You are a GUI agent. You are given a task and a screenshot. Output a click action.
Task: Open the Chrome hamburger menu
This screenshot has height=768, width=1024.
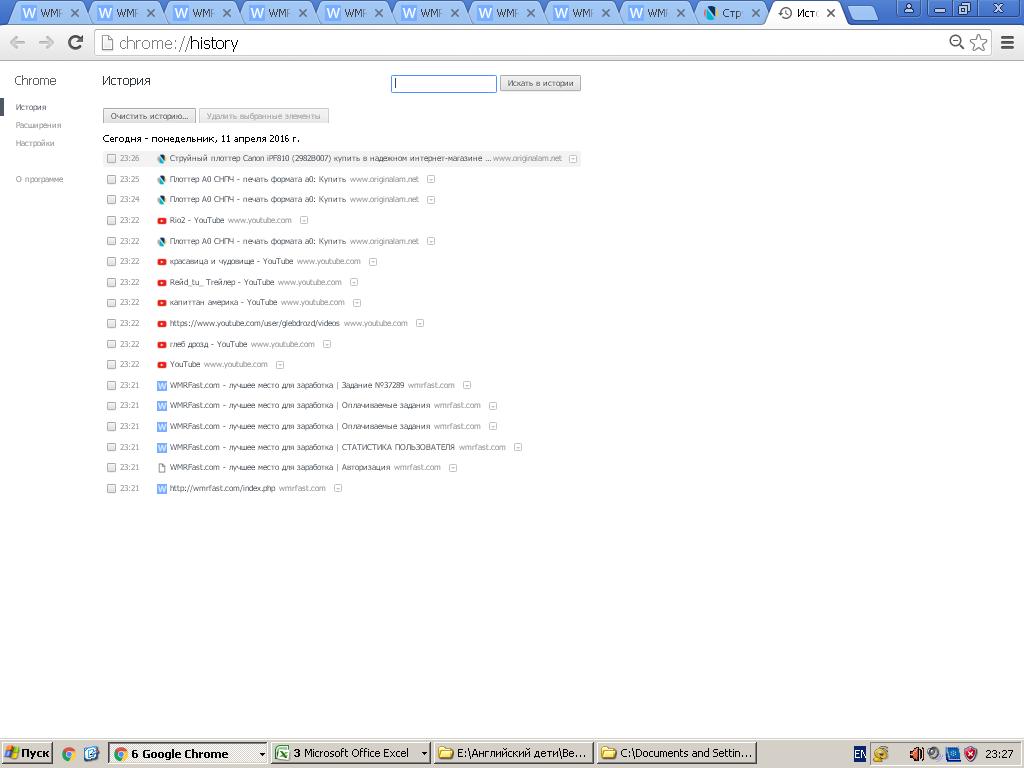pos(1007,42)
